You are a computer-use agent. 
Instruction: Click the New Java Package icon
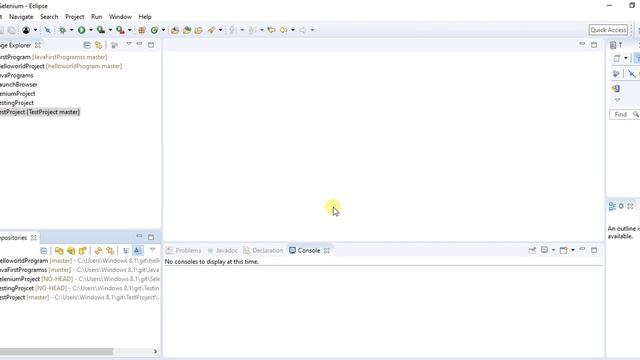click(x=142, y=30)
